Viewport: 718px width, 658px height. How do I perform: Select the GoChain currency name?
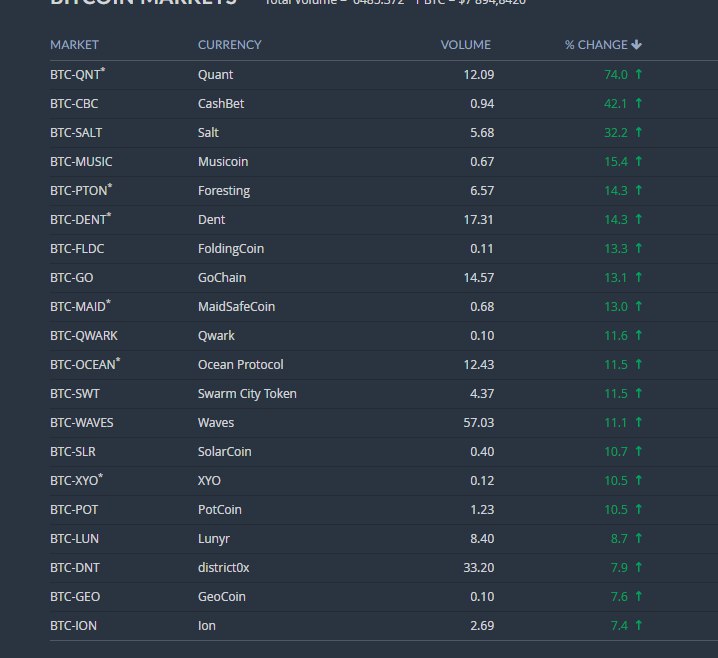click(x=222, y=277)
